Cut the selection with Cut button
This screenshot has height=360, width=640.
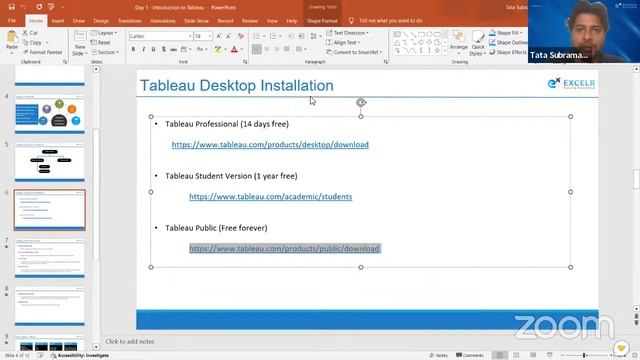(30, 33)
